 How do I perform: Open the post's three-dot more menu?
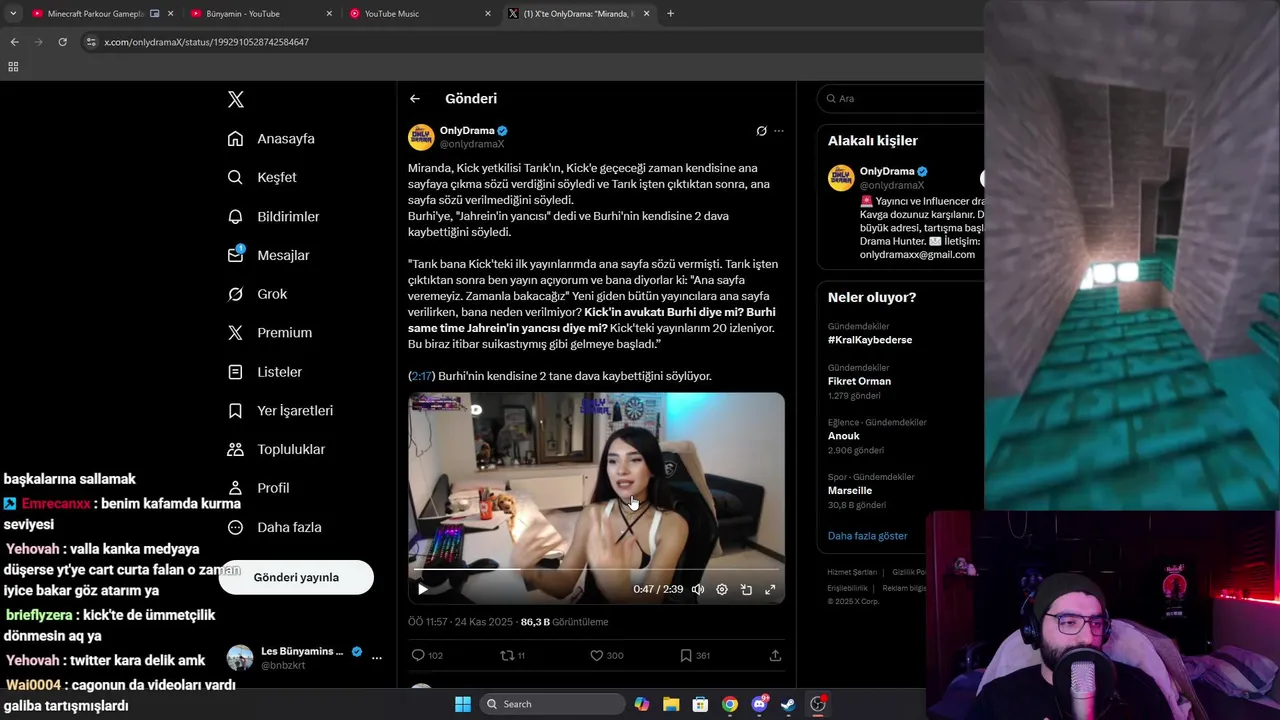pos(779,131)
